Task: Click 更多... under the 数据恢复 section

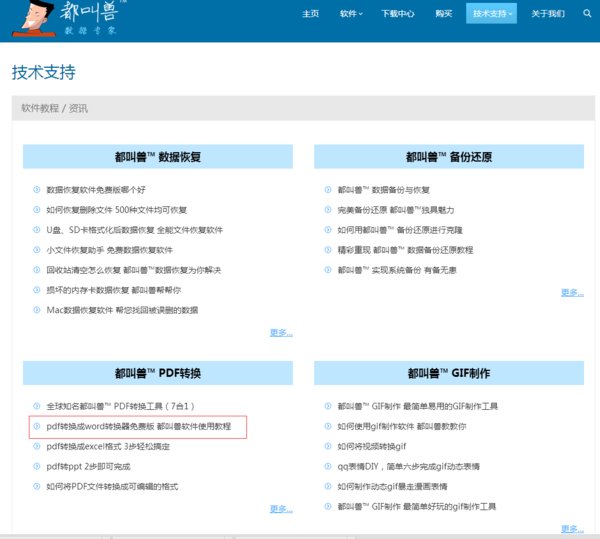Action: click(281, 332)
